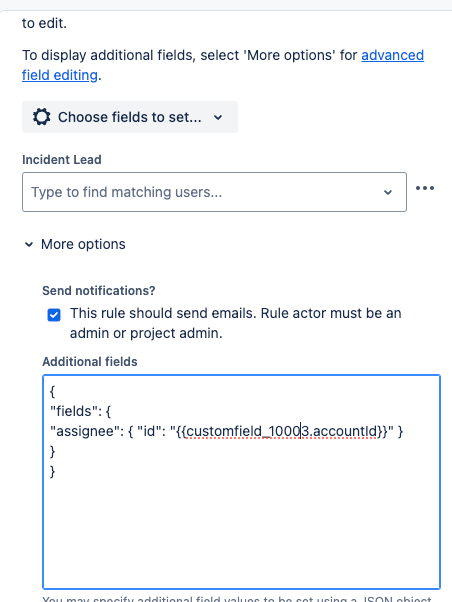The width and height of the screenshot is (452, 602).
Task: Click the opening brace on first JSON line
Action: [53, 392]
